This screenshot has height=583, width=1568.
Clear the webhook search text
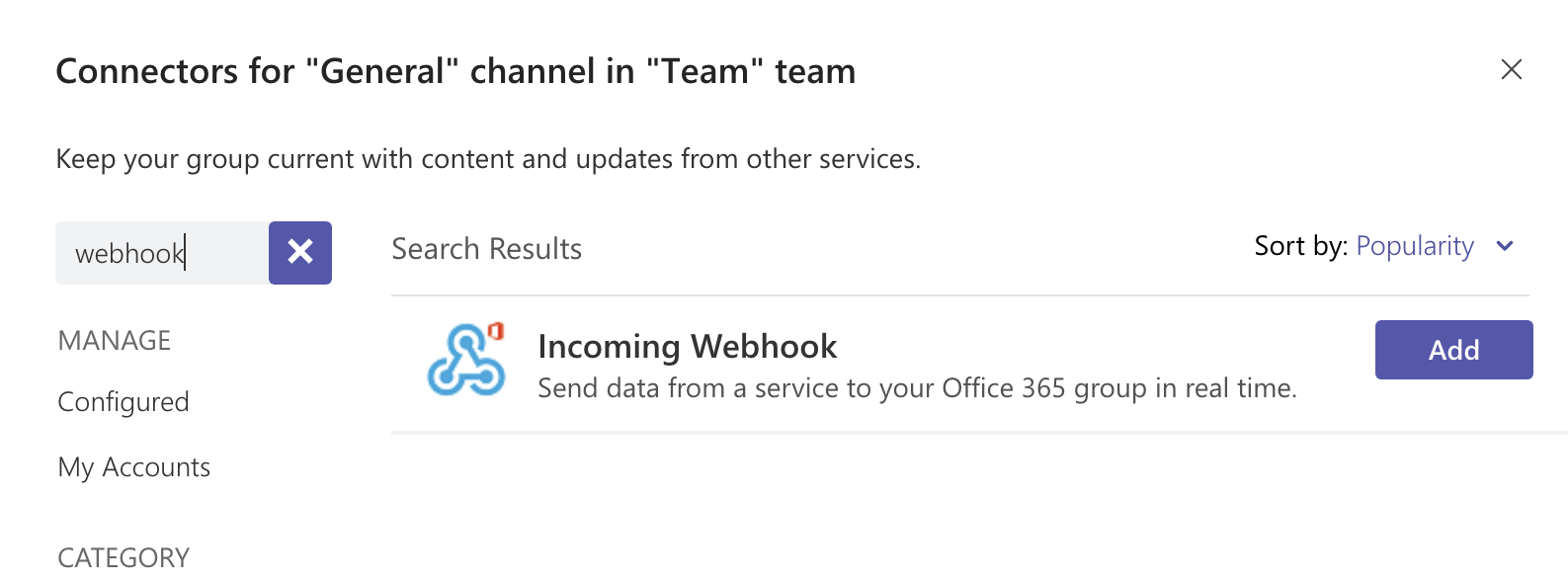click(x=300, y=253)
